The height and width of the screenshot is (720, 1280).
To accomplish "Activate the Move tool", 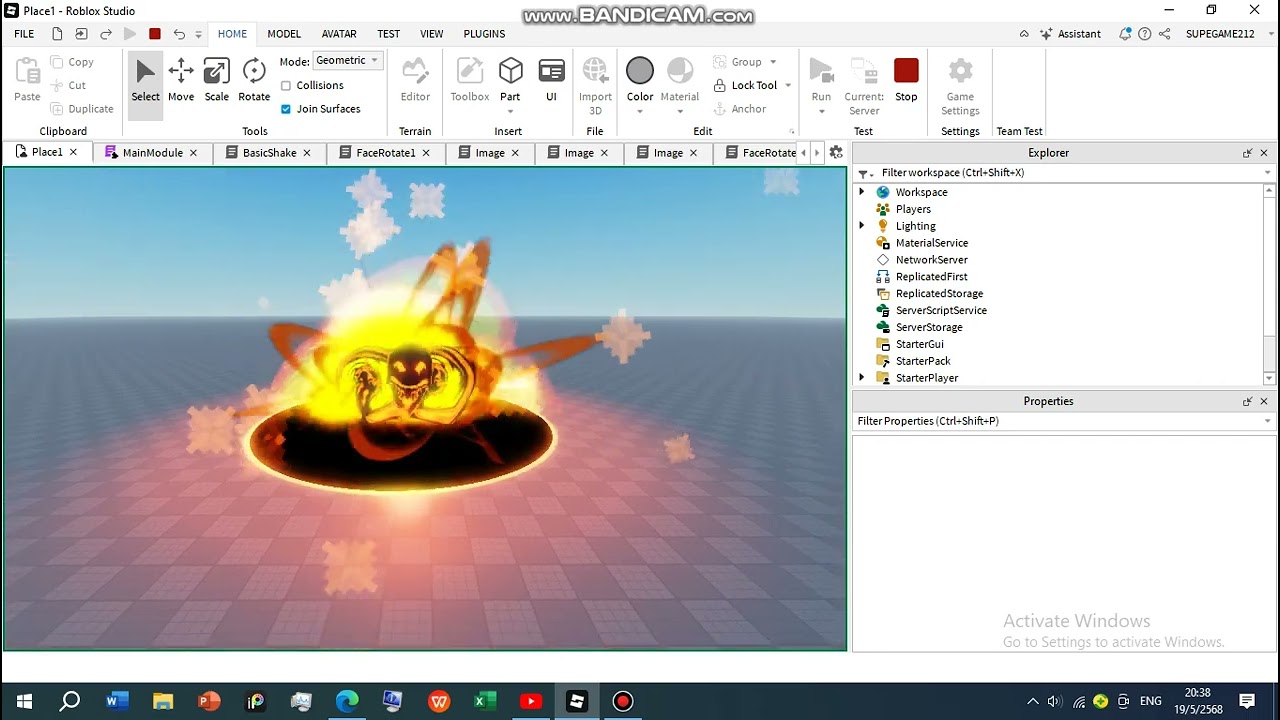I will coord(181,79).
